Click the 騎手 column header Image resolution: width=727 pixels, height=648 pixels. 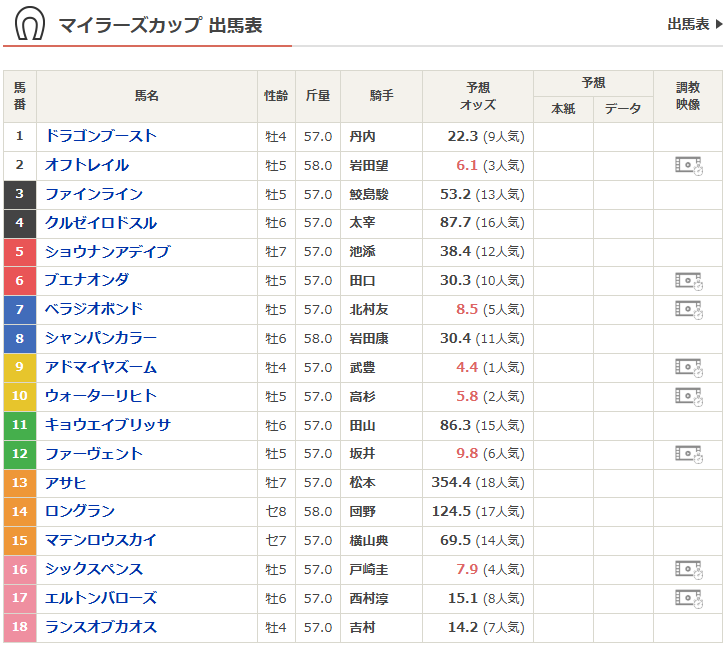[x=381, y=96]
